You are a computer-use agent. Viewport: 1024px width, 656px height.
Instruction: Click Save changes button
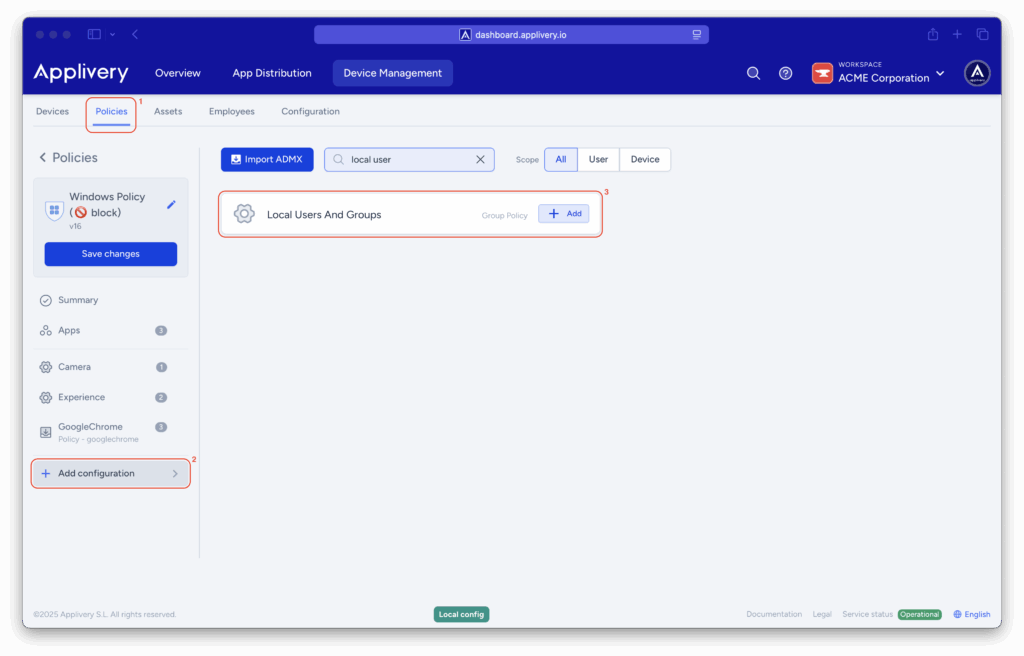tap(110, 254)
